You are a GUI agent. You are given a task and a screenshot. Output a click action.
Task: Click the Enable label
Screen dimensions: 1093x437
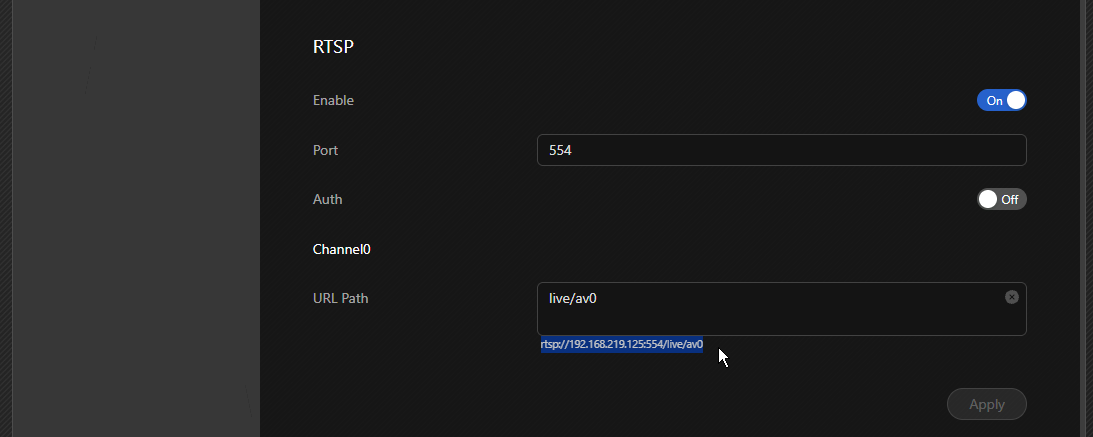click(x=333, y=100)
